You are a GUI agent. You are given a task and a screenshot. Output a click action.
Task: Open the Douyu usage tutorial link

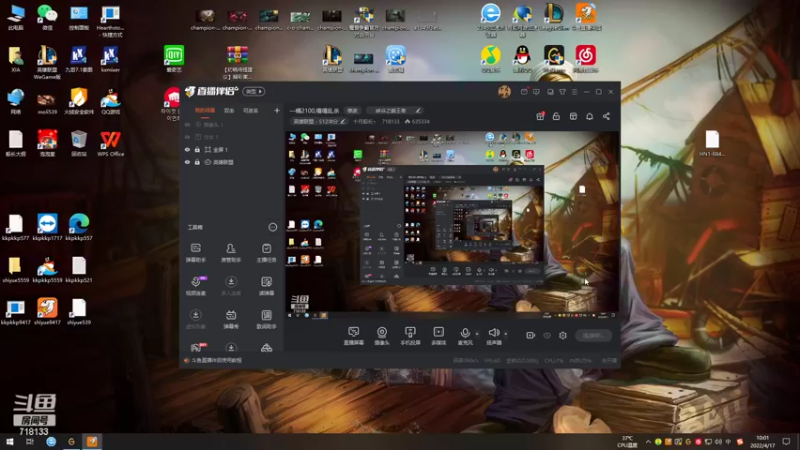(x=216, y=360)
